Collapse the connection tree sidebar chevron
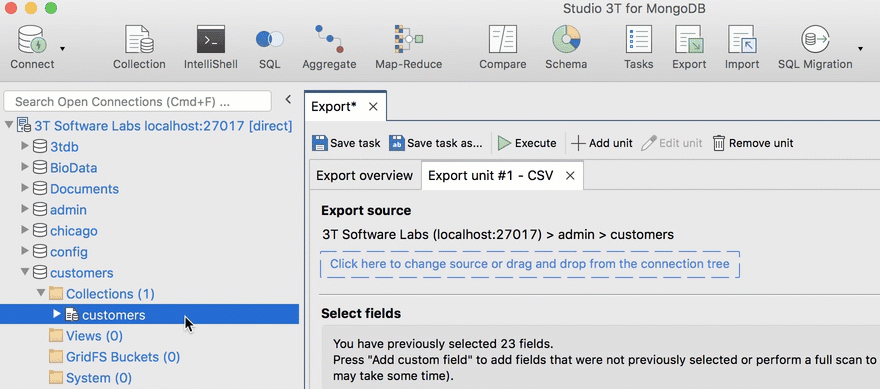 click(x=288, y=100)
